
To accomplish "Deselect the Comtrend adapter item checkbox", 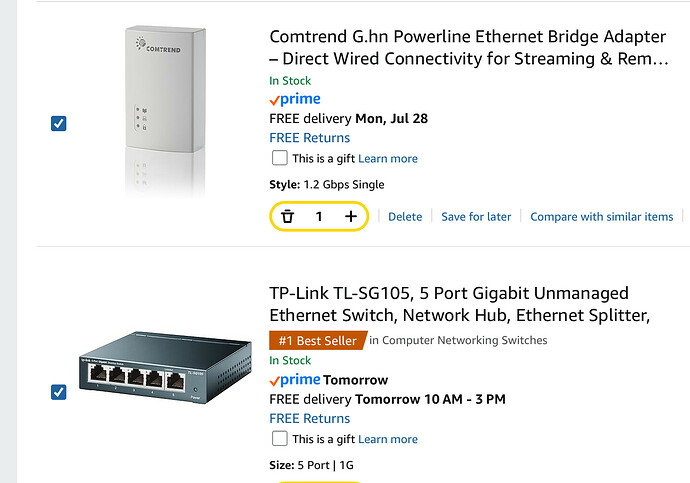I will pos(58,124).
